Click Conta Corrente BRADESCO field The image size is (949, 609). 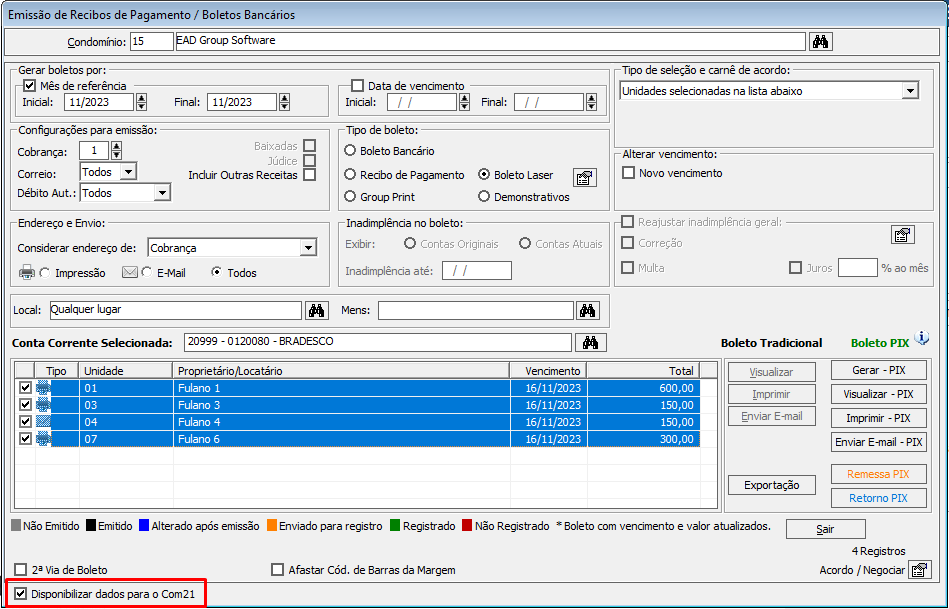click(x=378, y=343)
